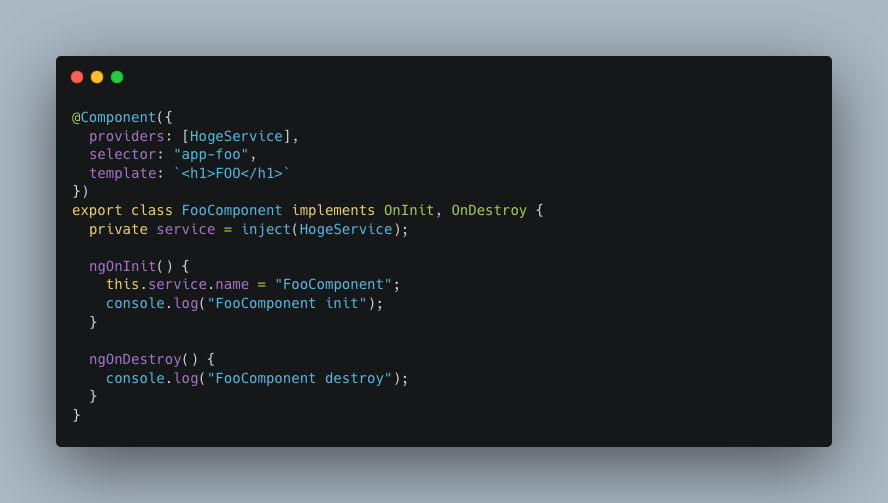Image resolution: width=888 pixels, height=503 pixels.
Task: Click the ngOnInit method name
Action: tap(122, 266)
